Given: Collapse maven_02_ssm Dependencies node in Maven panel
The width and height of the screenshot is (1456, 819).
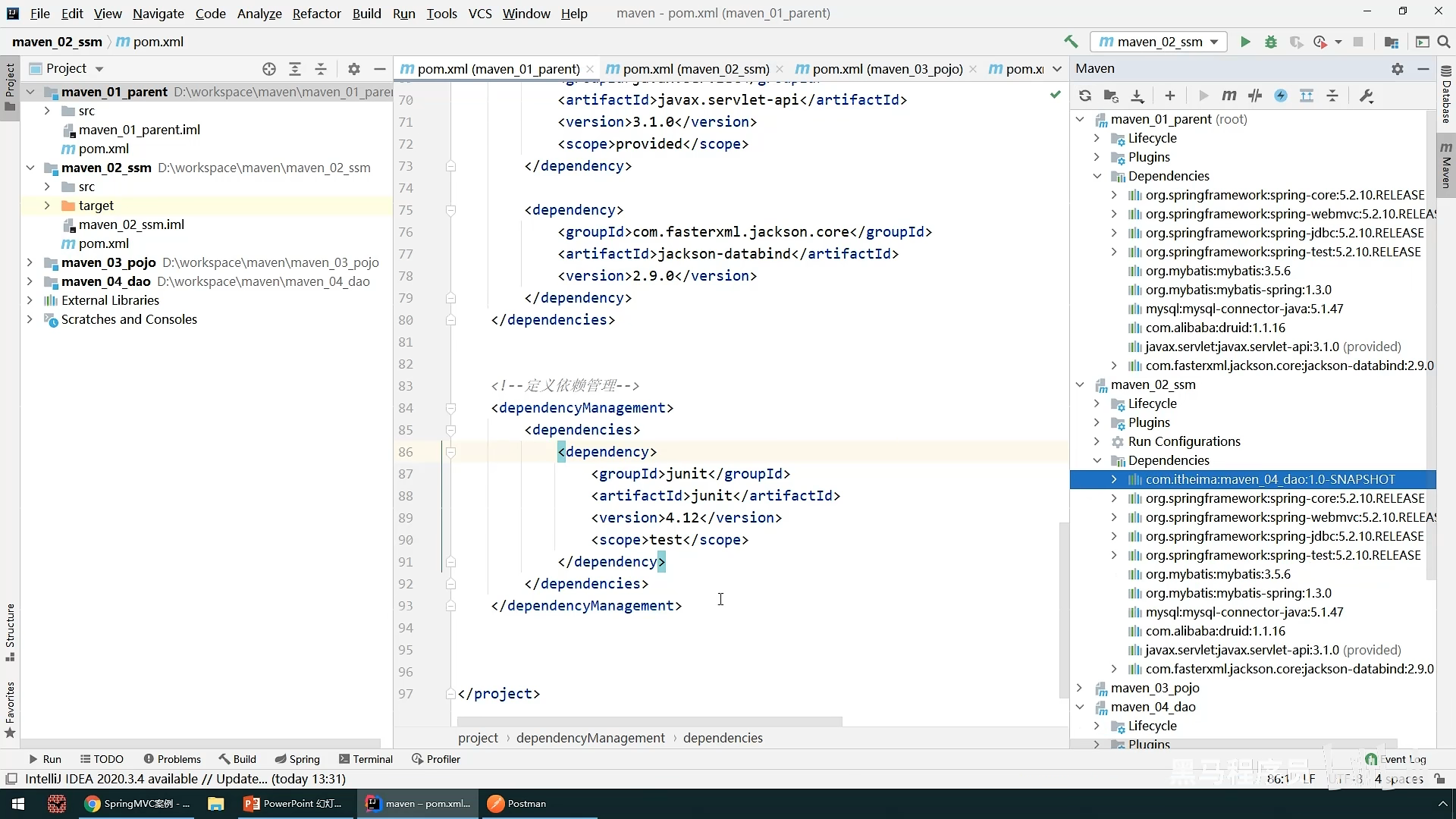Looking at the screenshot, I should (x=1097, y=460).
